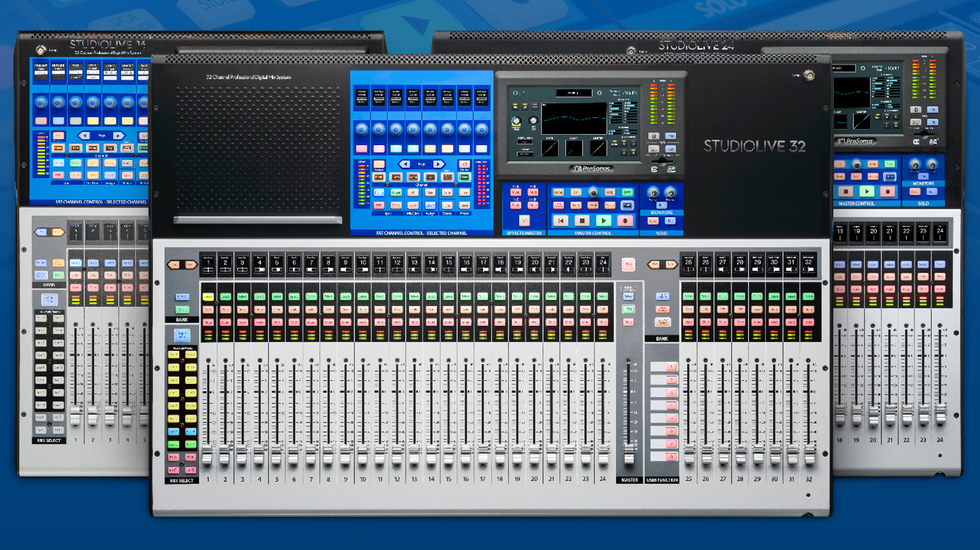Click the blue Main Mix button above Mix Select
980x550 pixels.
click(182, 335)
